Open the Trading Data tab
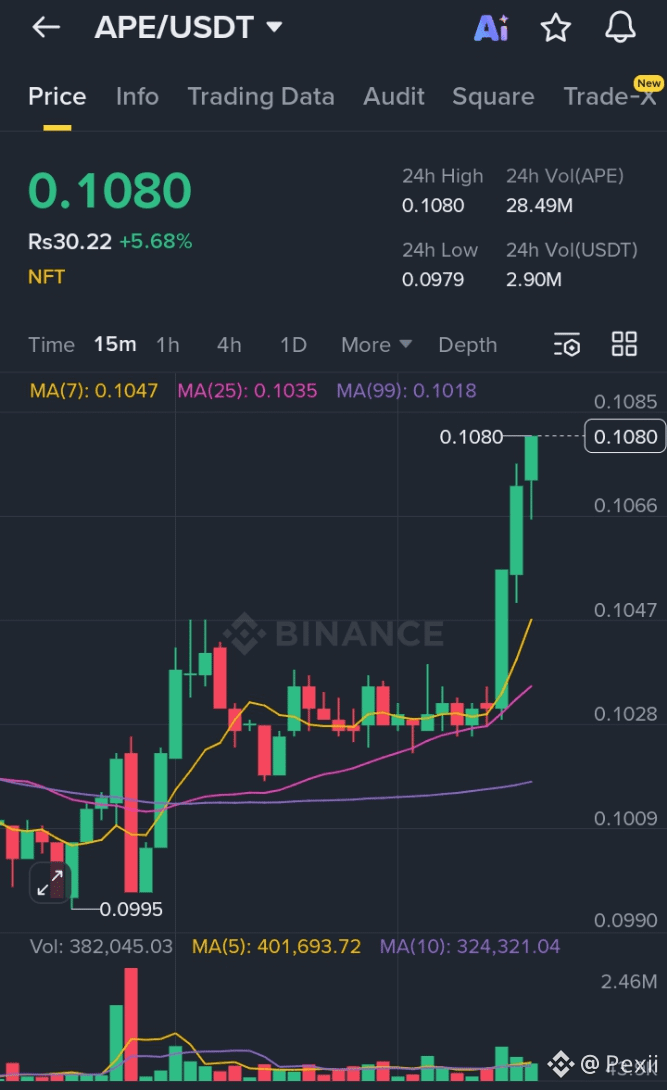 (x=261, y=97)
